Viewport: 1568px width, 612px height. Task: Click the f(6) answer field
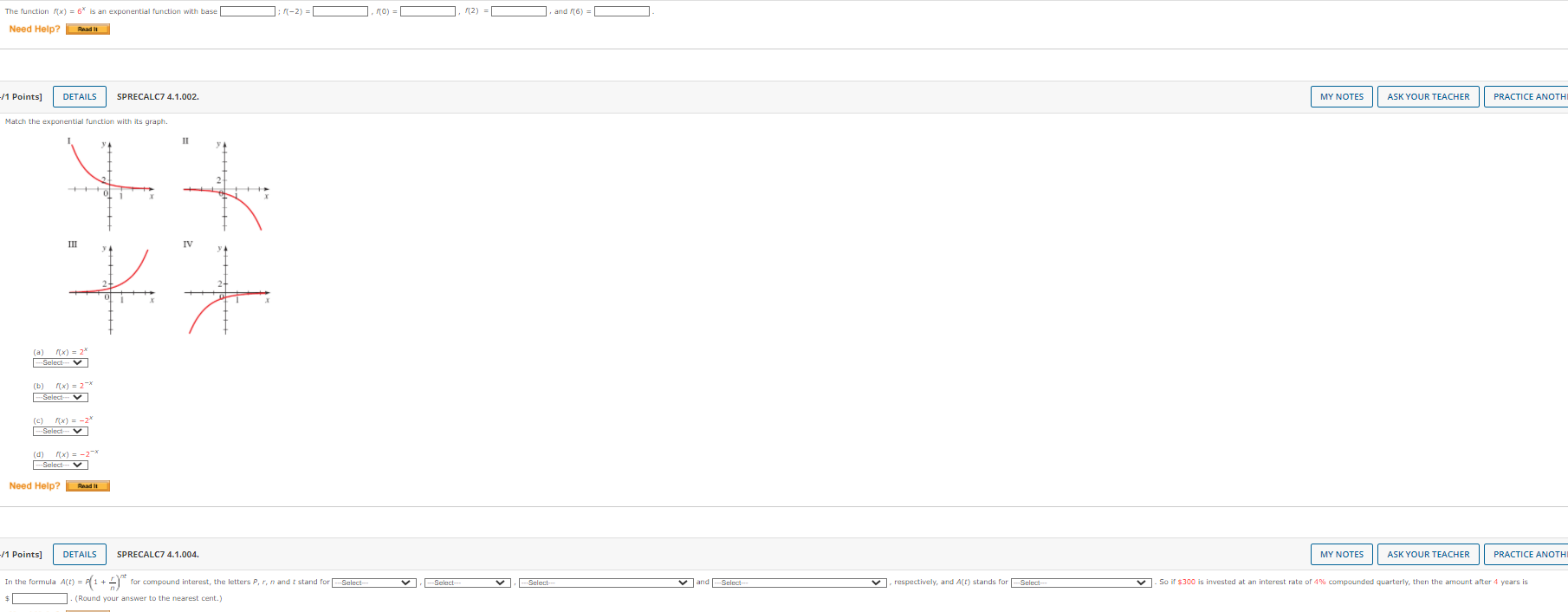coord(622,11)
